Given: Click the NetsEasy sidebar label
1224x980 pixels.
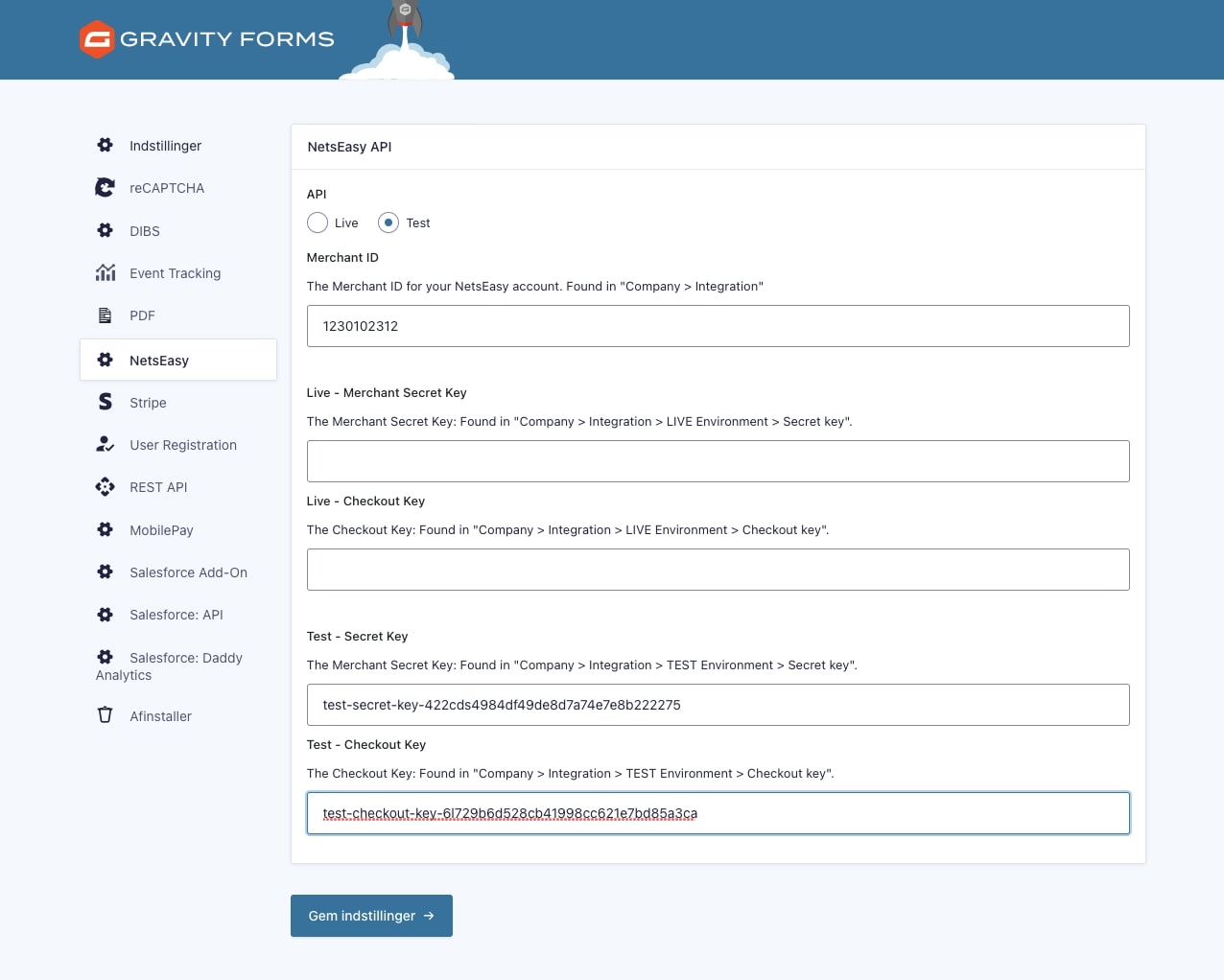Looking at the screenshot, I should click(159, 361).
